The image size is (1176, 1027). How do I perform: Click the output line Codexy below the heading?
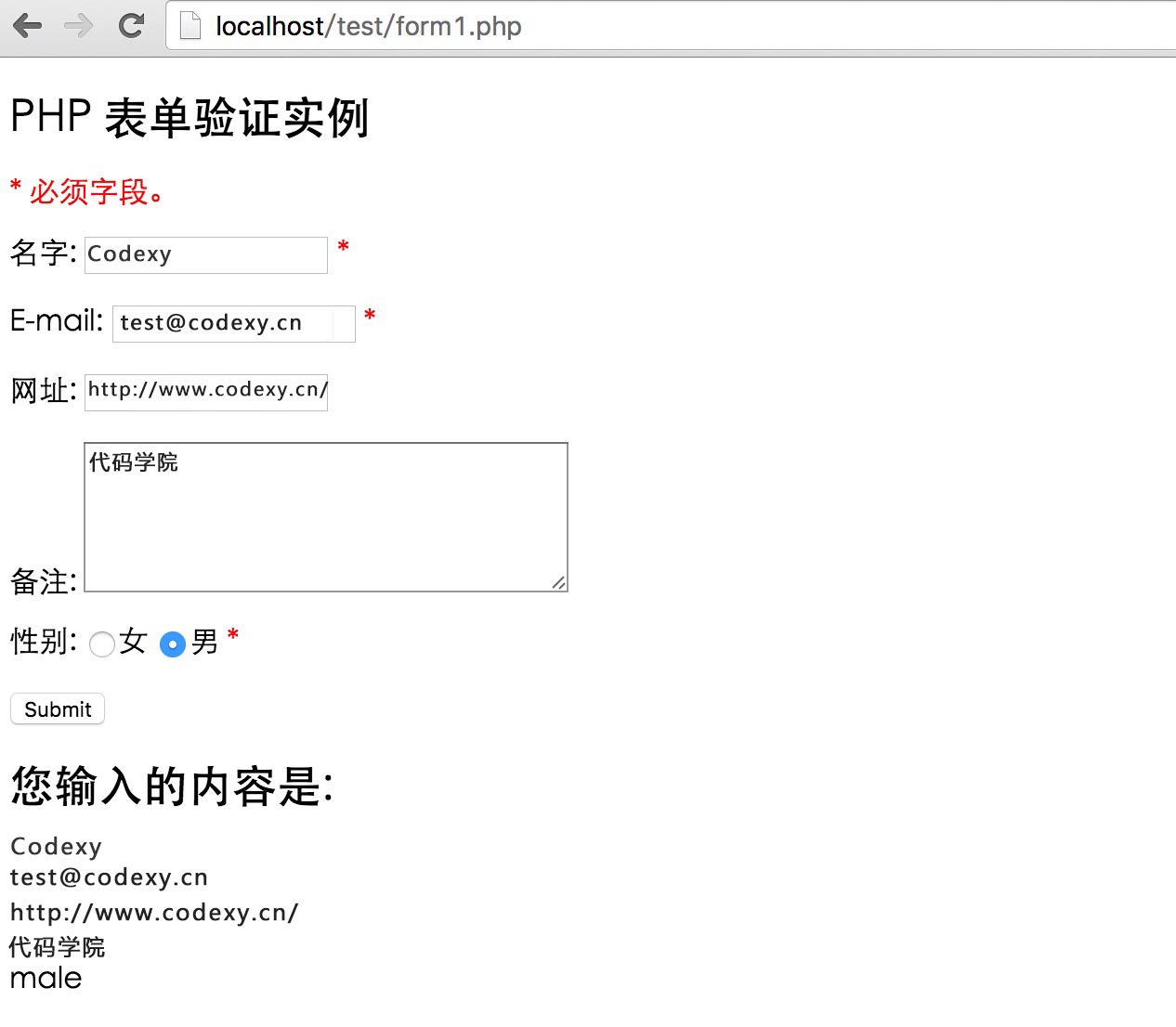tap(56, 847)
